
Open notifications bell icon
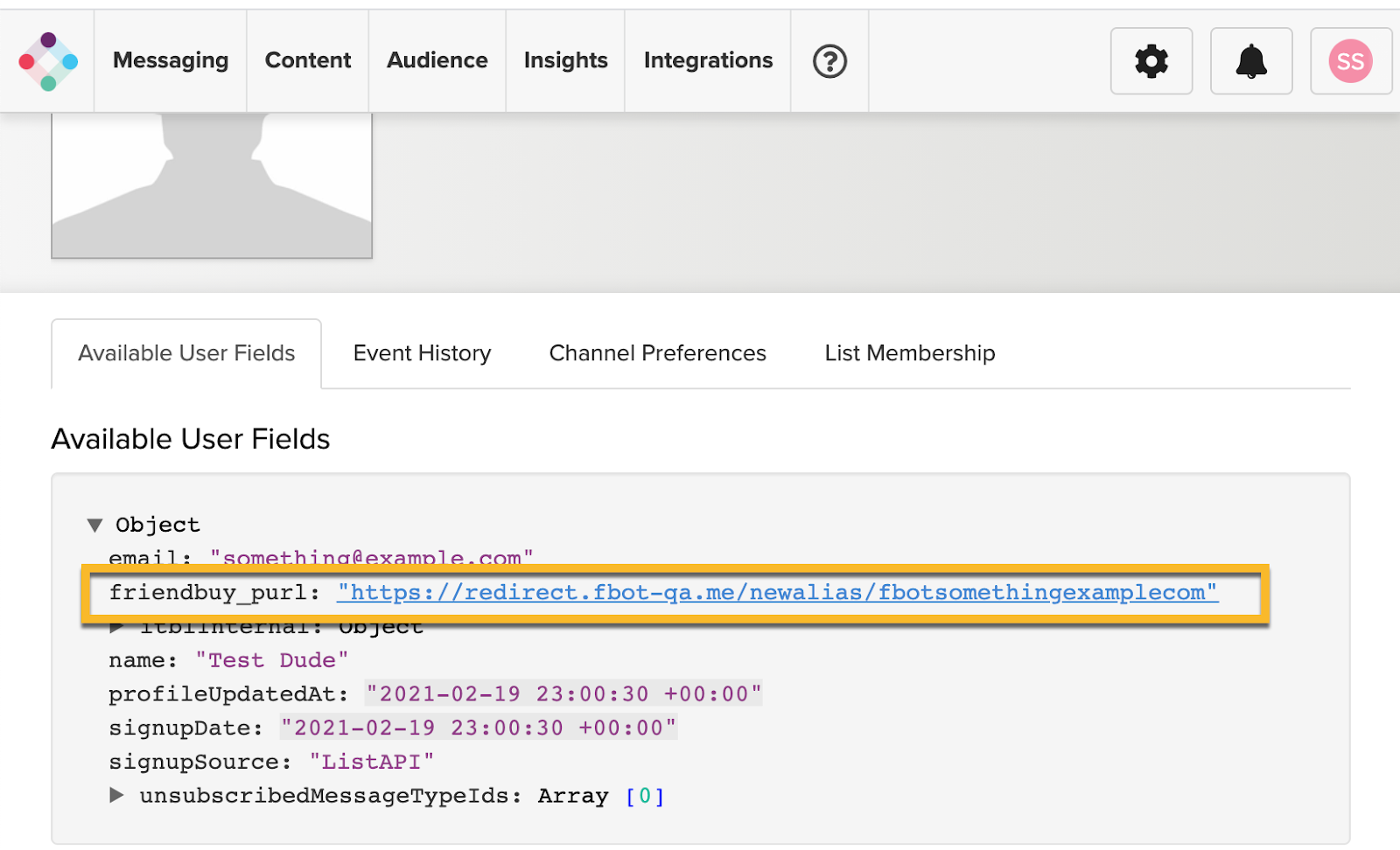click(1251, 61)
